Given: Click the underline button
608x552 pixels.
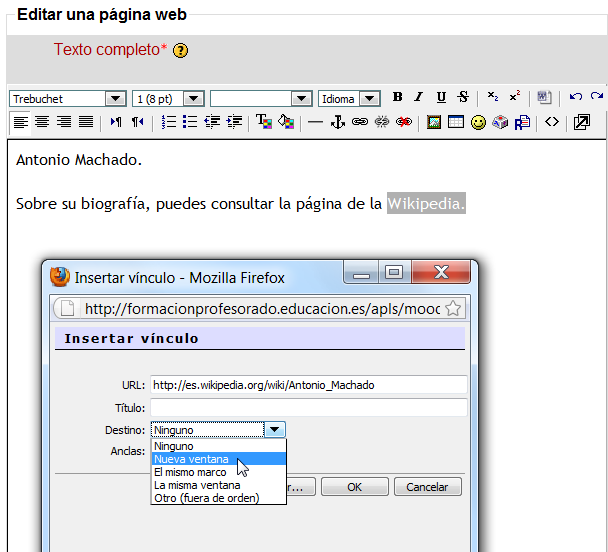Looking at the screenshot, I should tap(441, 97).
